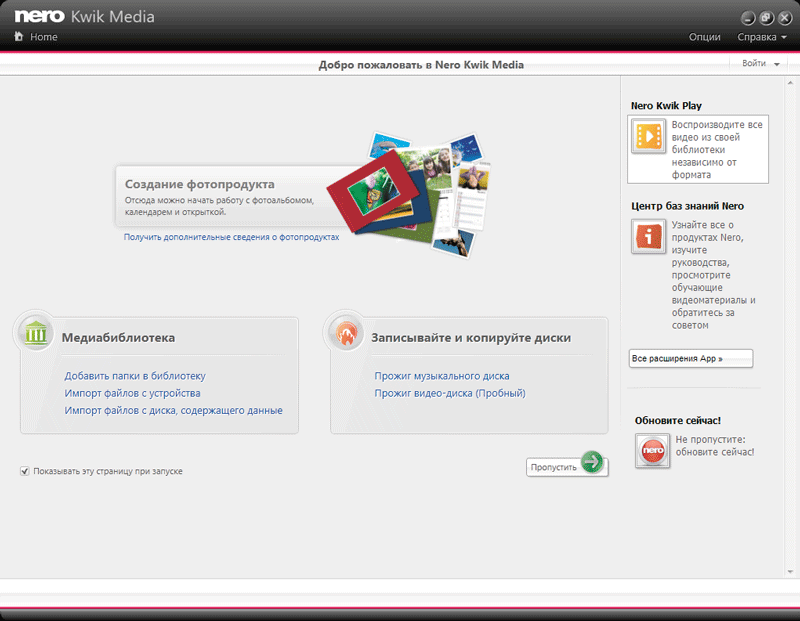800x621 pixels.
Task: Click the sidebar scrollbar up arrow
Action: (790, 83)
